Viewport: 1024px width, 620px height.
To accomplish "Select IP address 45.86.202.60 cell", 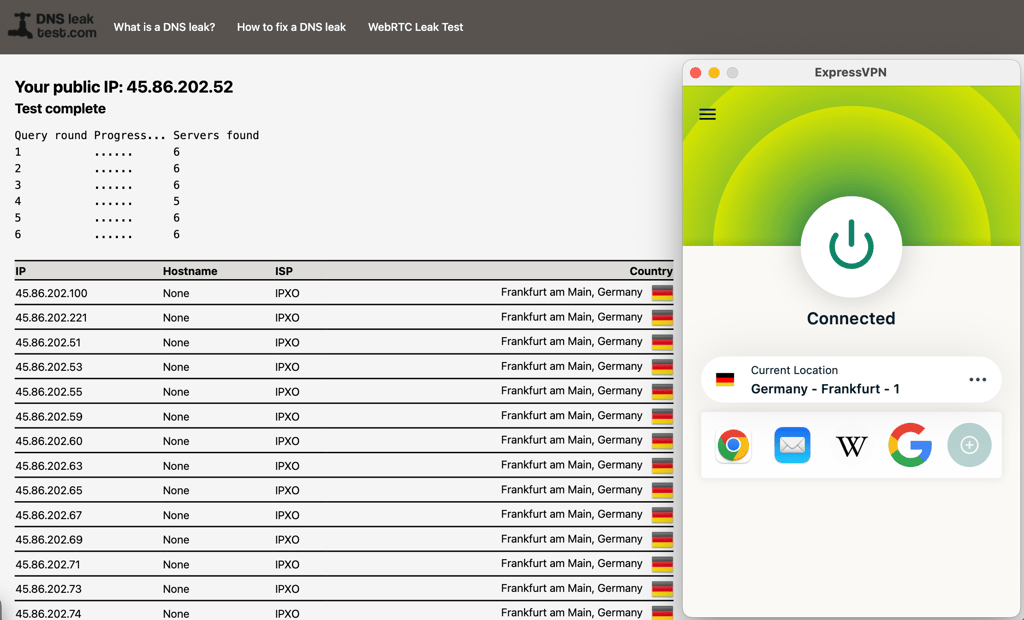I will point(49,441).
